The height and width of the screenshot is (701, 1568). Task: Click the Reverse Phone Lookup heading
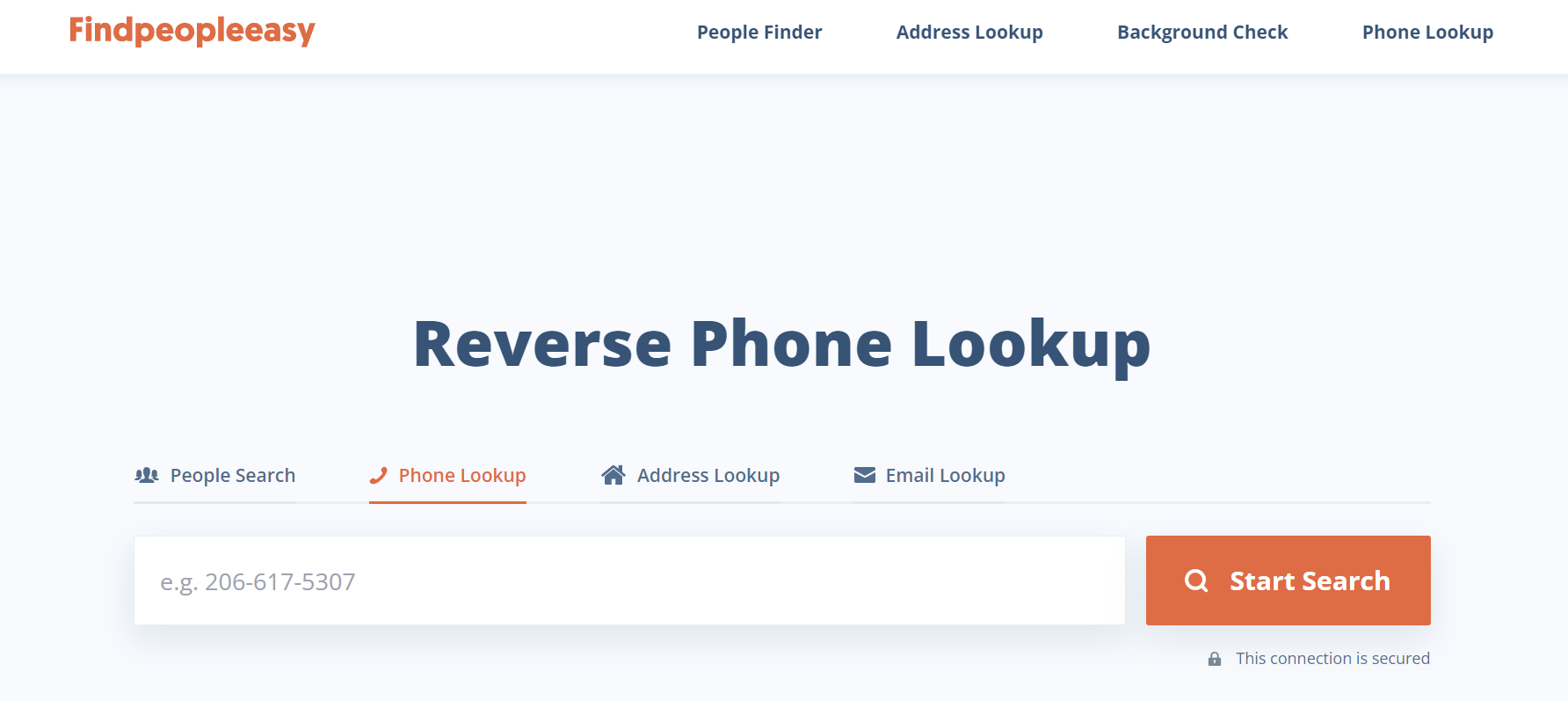coord(782,345)
